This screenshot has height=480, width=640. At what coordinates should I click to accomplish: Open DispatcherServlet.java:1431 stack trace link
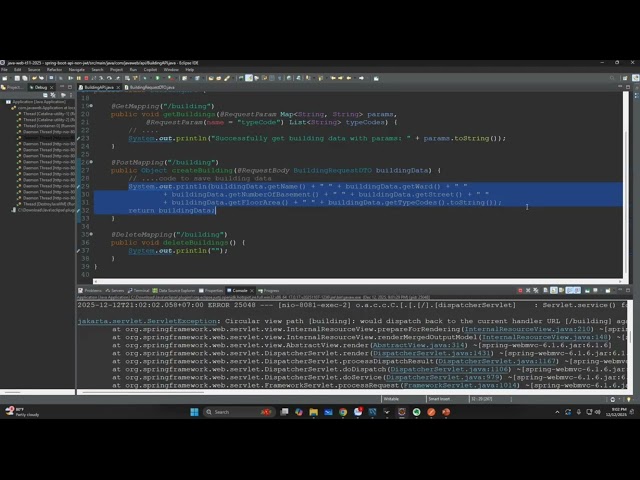(x=431, y=353)
